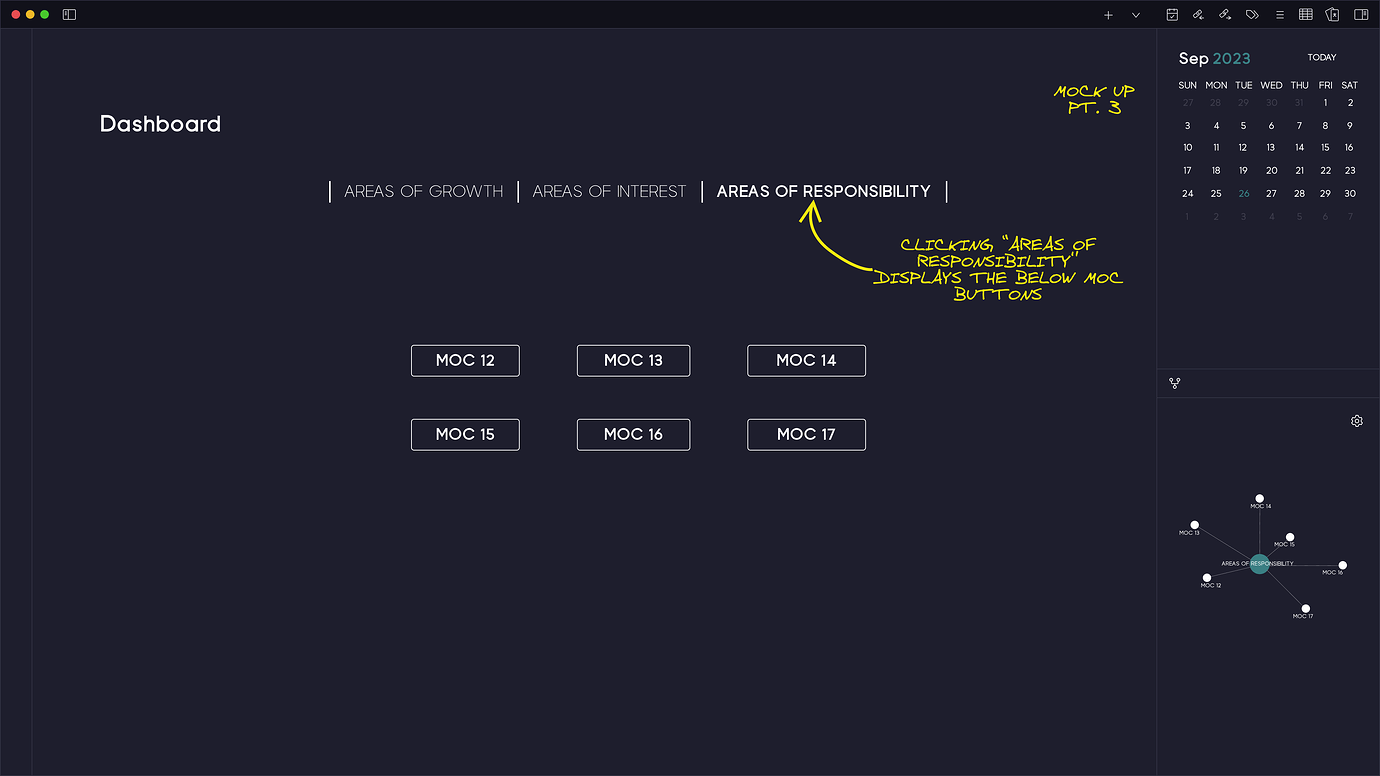Viewport: 1380px width, 776px height.
Task: Select the AREAS OF RESPONSIBILITY tab
Action: [x=822, y=191]
